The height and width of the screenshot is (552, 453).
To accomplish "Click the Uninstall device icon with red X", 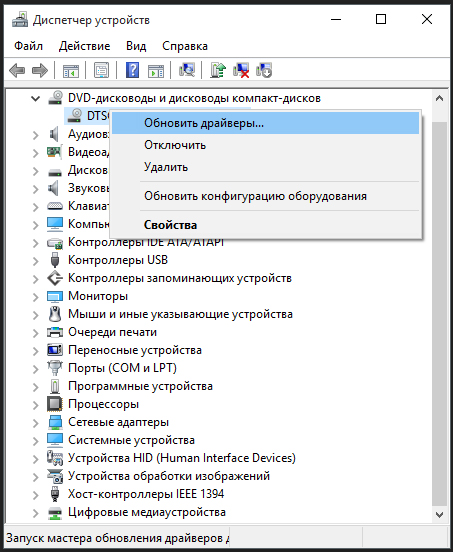I will pos(241,70).
